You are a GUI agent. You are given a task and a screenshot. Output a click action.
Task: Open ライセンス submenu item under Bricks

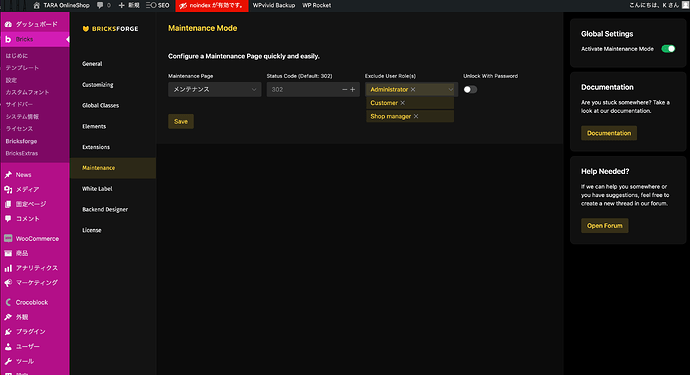(x=19, y=129)
